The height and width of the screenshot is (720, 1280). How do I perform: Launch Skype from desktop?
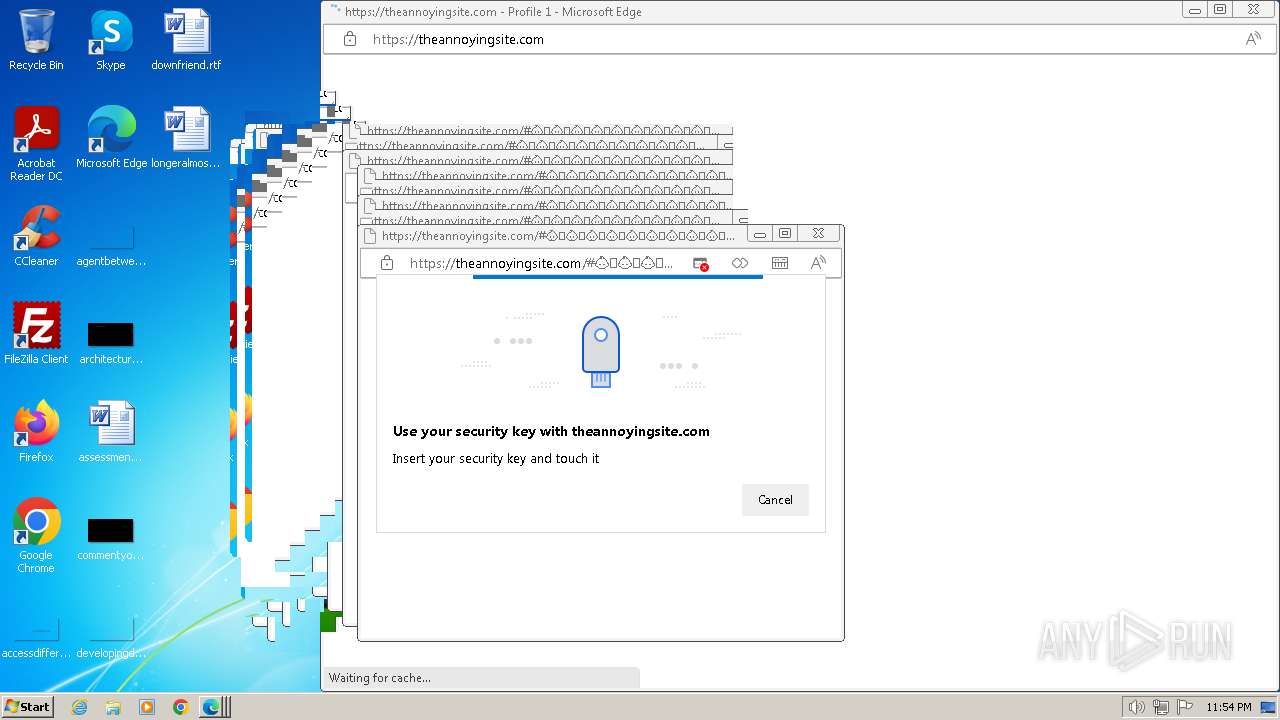[x=111, y=40]
